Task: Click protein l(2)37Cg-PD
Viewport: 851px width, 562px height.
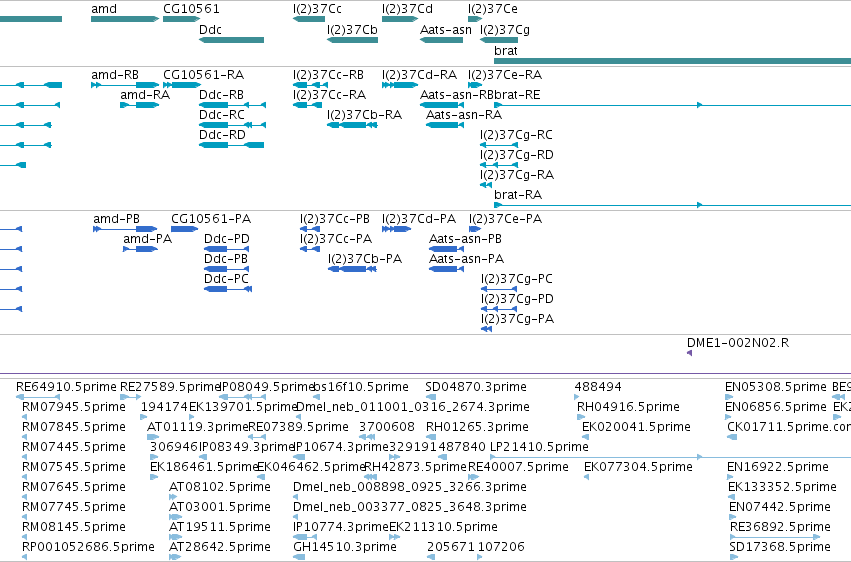Action: coord(499,310)
